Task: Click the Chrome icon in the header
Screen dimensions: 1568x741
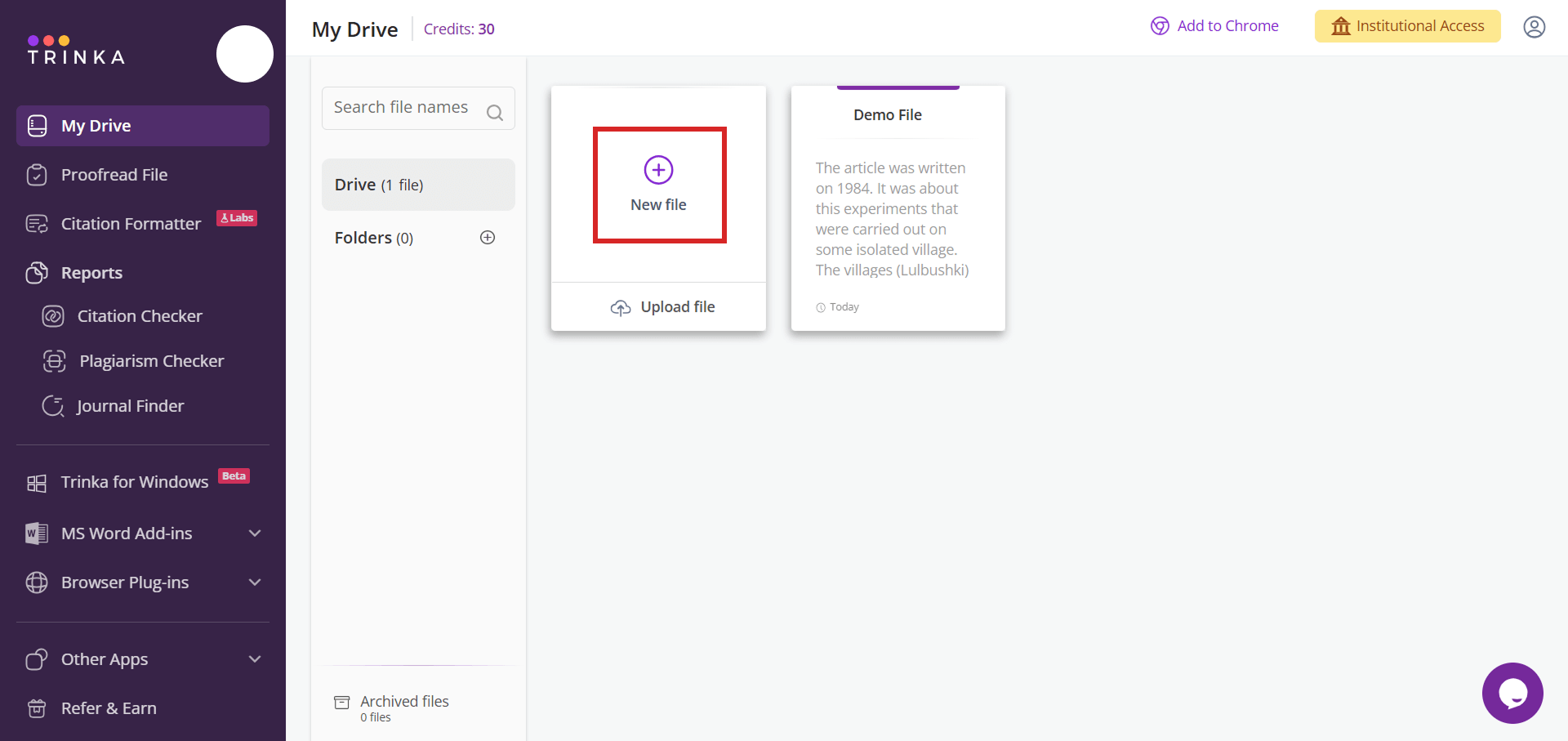Action: pyautogui.click(x=1160, y=26)
